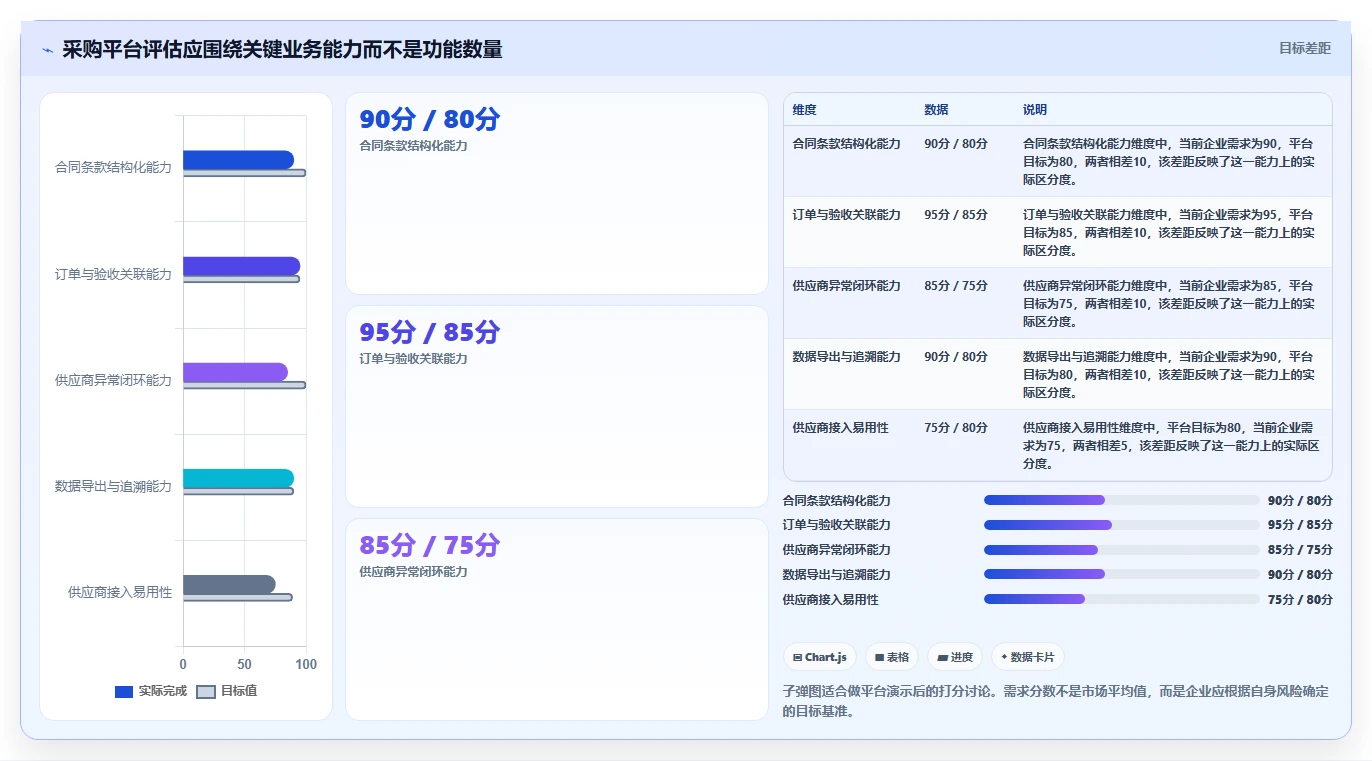Screen dimensions: 1372x761
Task: Click the 维度 table column header
Action: tap(805, 110)
